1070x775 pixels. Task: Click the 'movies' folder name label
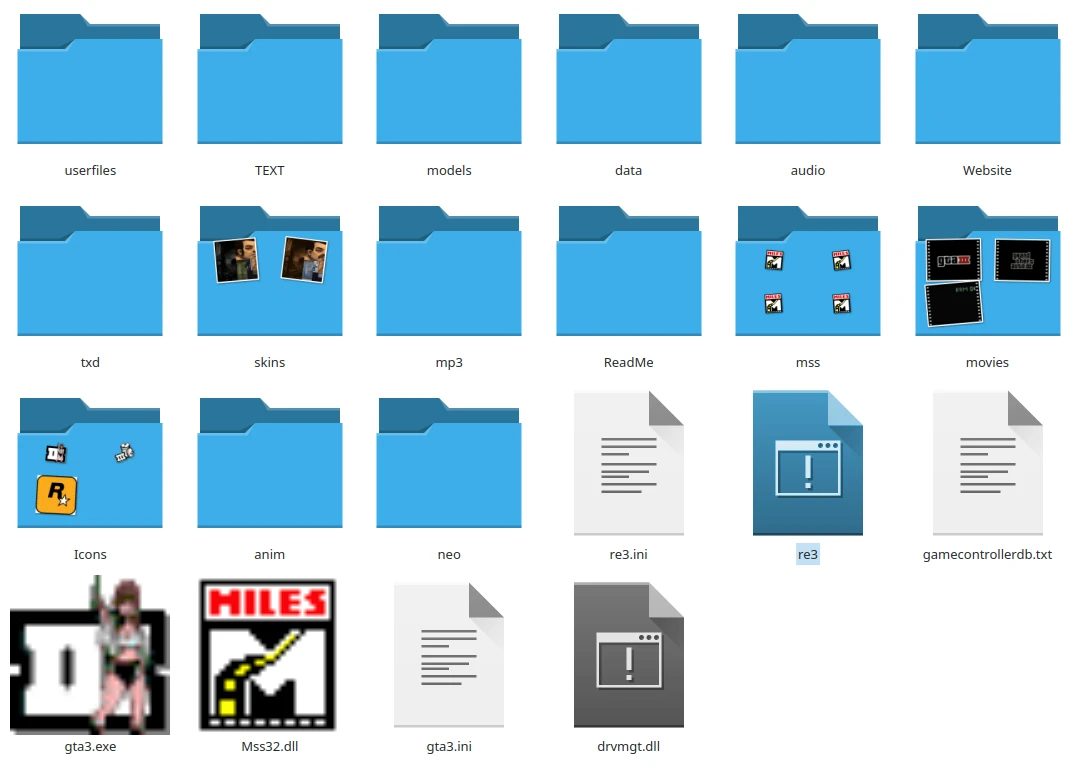[x=987, y=362]
